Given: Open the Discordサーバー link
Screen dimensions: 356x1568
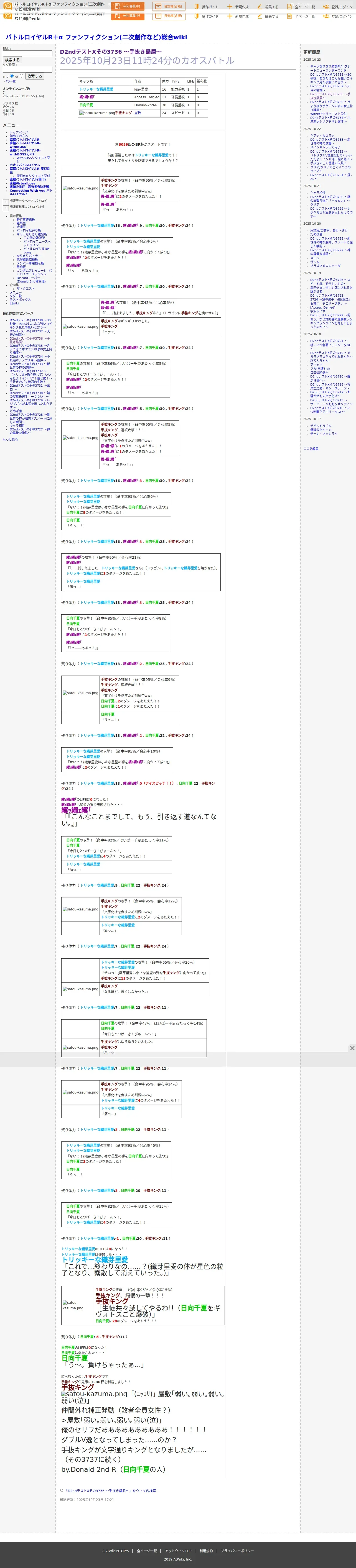Looking at the screenshot, I should (31, 280).
